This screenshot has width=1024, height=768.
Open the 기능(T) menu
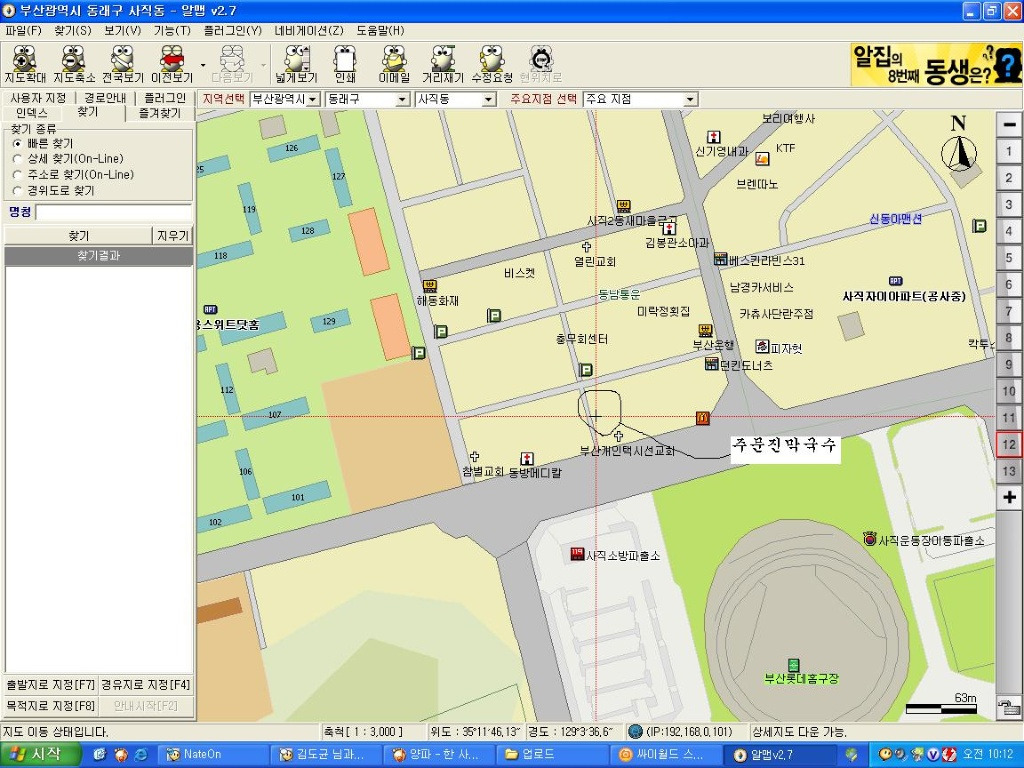(x=172, y=31)
